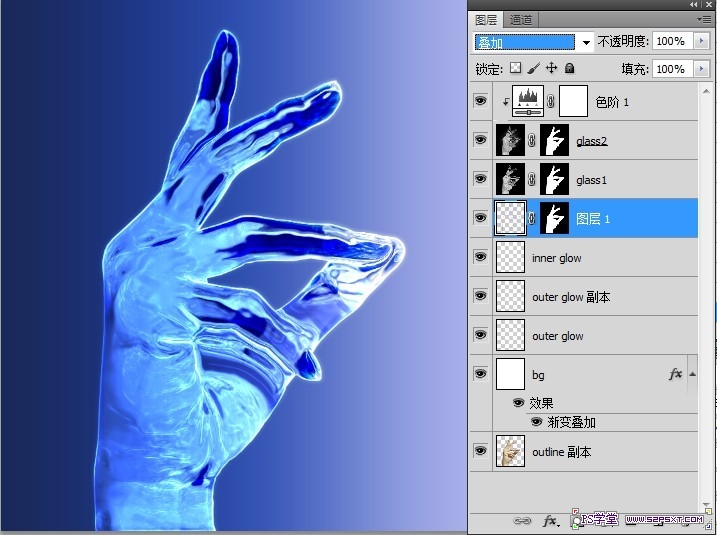The image size is (717, 535).
Task: Toggle the bg layer eye icon
Action: (x=480, y=374)
